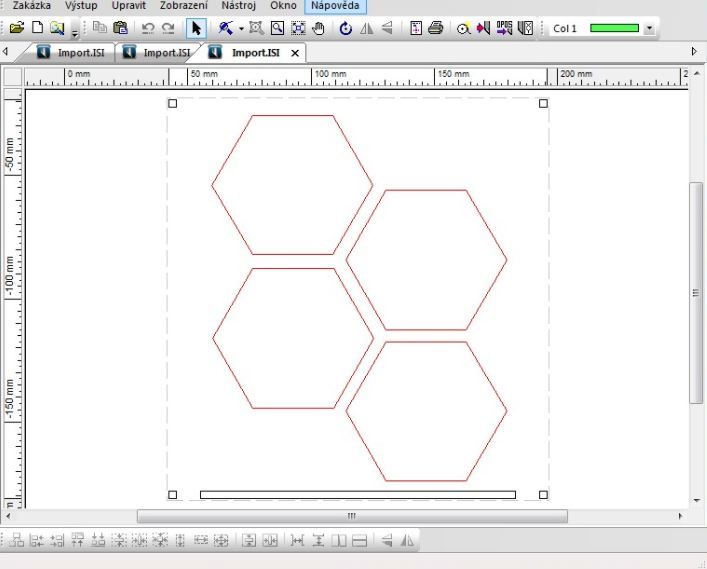Viewport: 707px width, 569px height.
Task: Switch to the first Import.ISI tab
Action: [71, 53]
